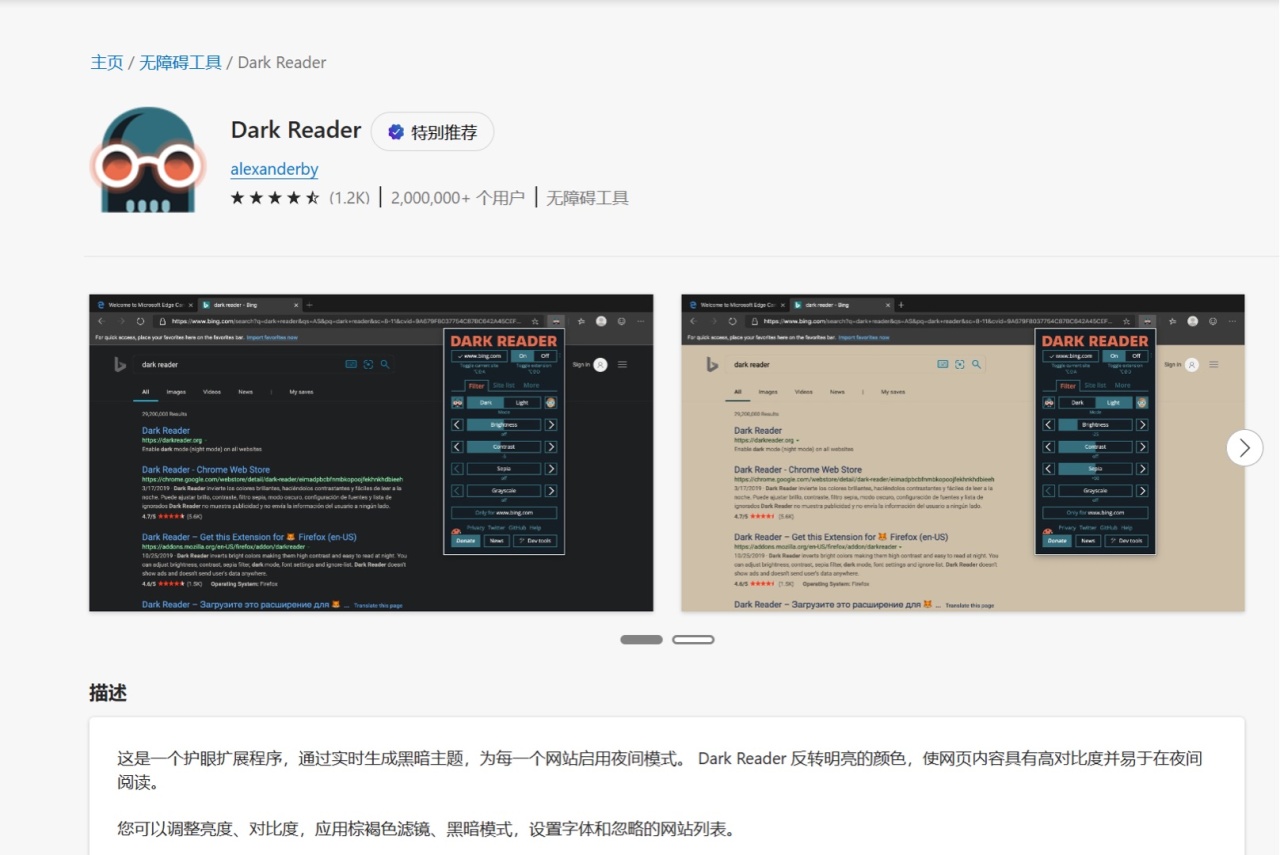The image size is (1280, 855).
Task: Click the 2,000,000+ 个用户 text
Action: click(x=458, y=198)
